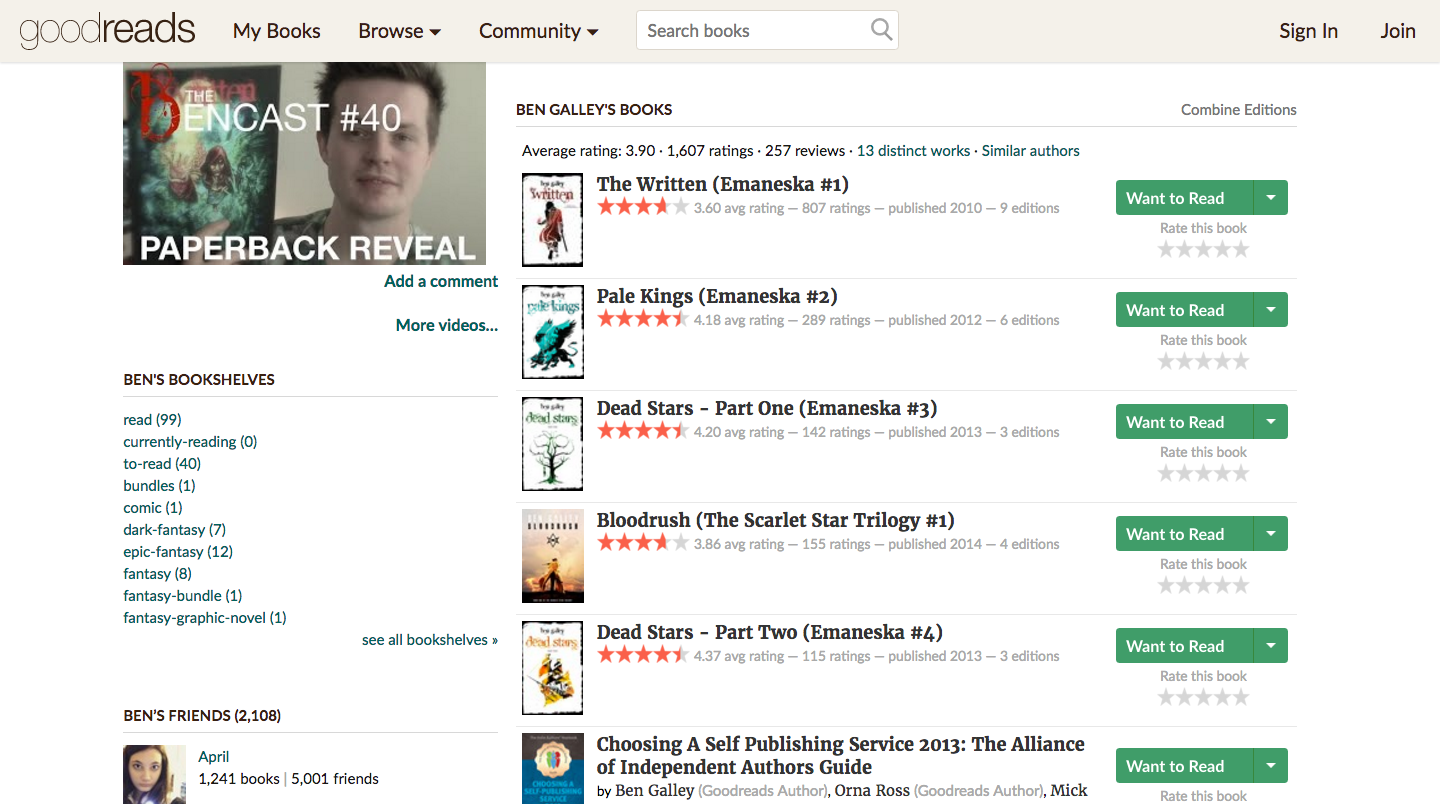Click the Goodreads logo
This screenshot has height=804, width=1440.
pyautogui.click(x=107, y=30)
